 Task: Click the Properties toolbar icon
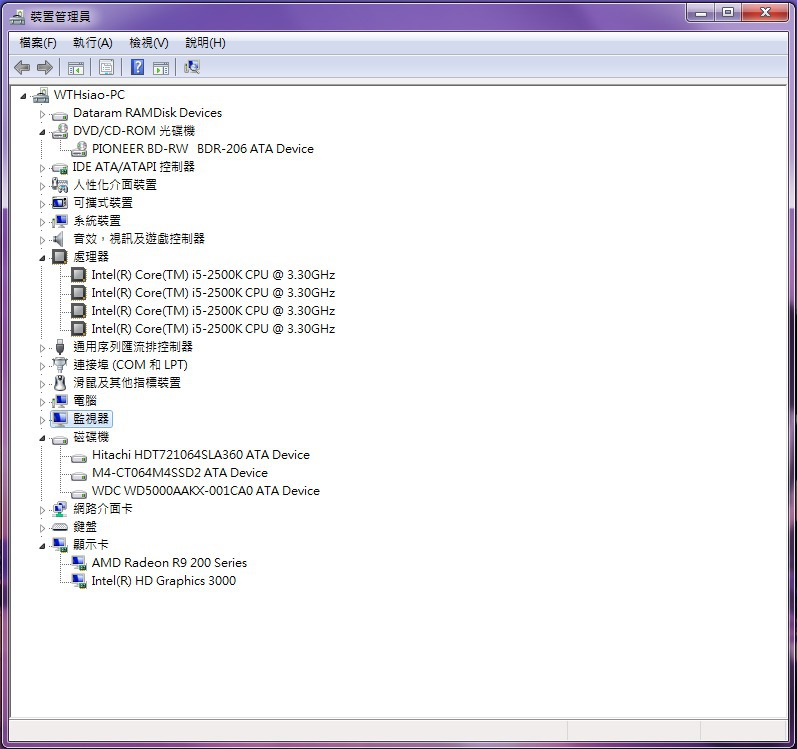click(106, 68)
